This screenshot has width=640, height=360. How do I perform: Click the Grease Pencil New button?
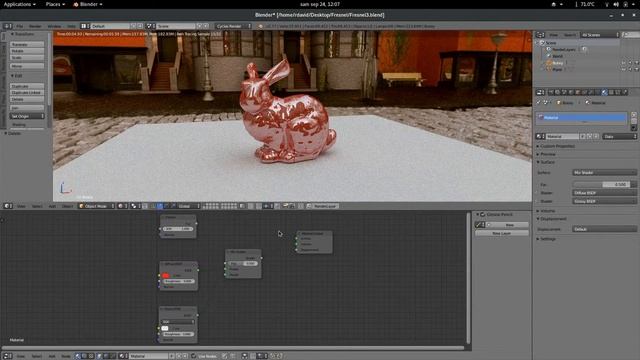click(x=508, y=225)
